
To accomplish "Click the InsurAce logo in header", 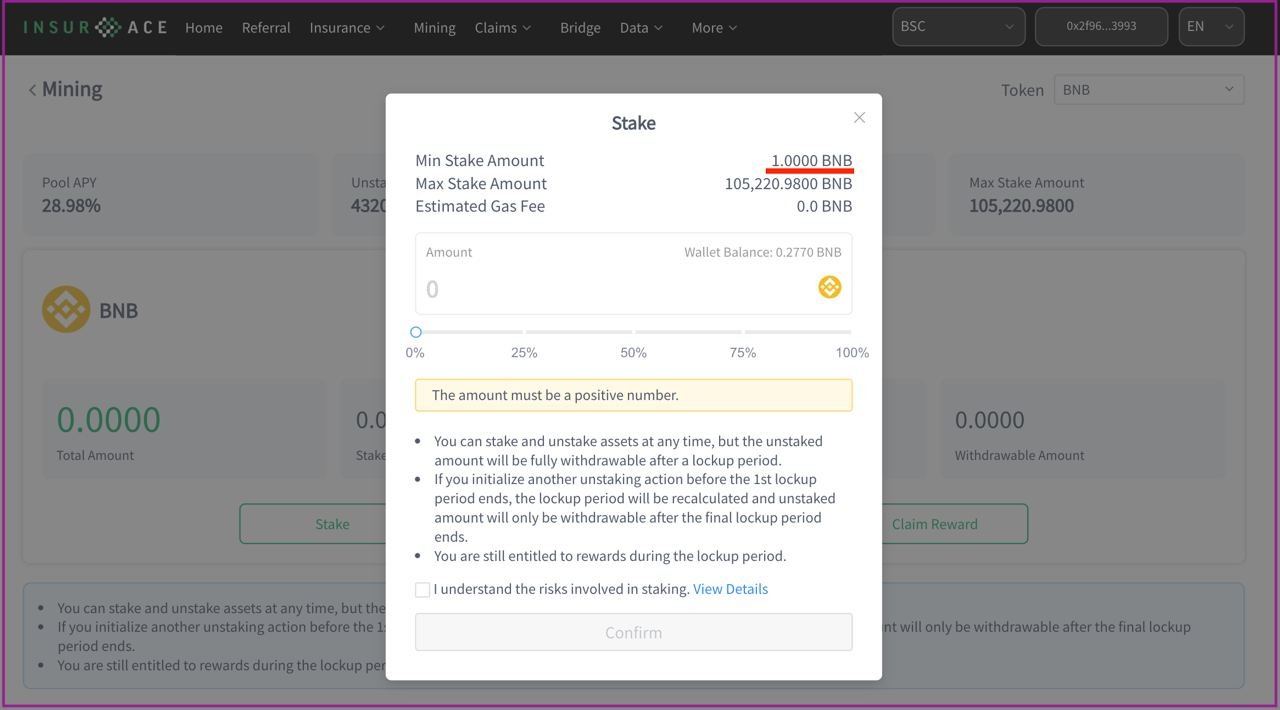I will pos(95,27).
